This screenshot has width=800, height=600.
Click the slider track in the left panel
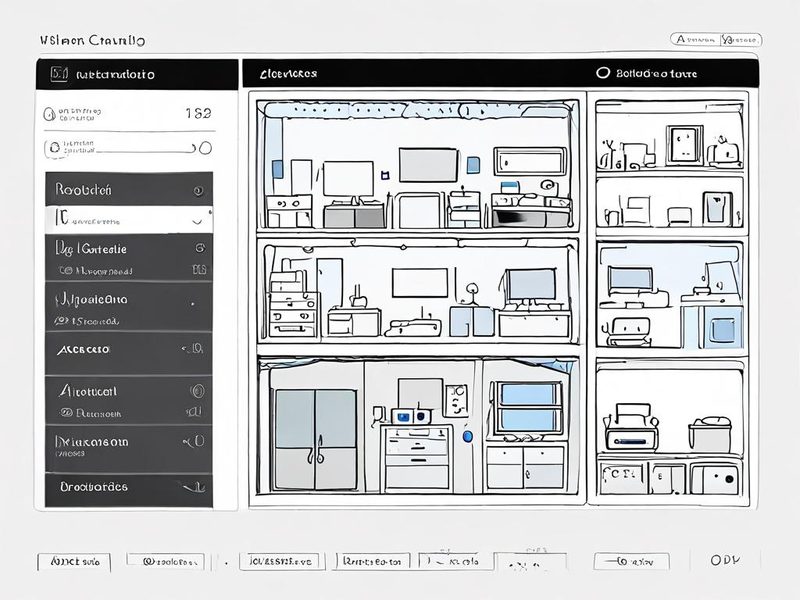tap(145, 151)
